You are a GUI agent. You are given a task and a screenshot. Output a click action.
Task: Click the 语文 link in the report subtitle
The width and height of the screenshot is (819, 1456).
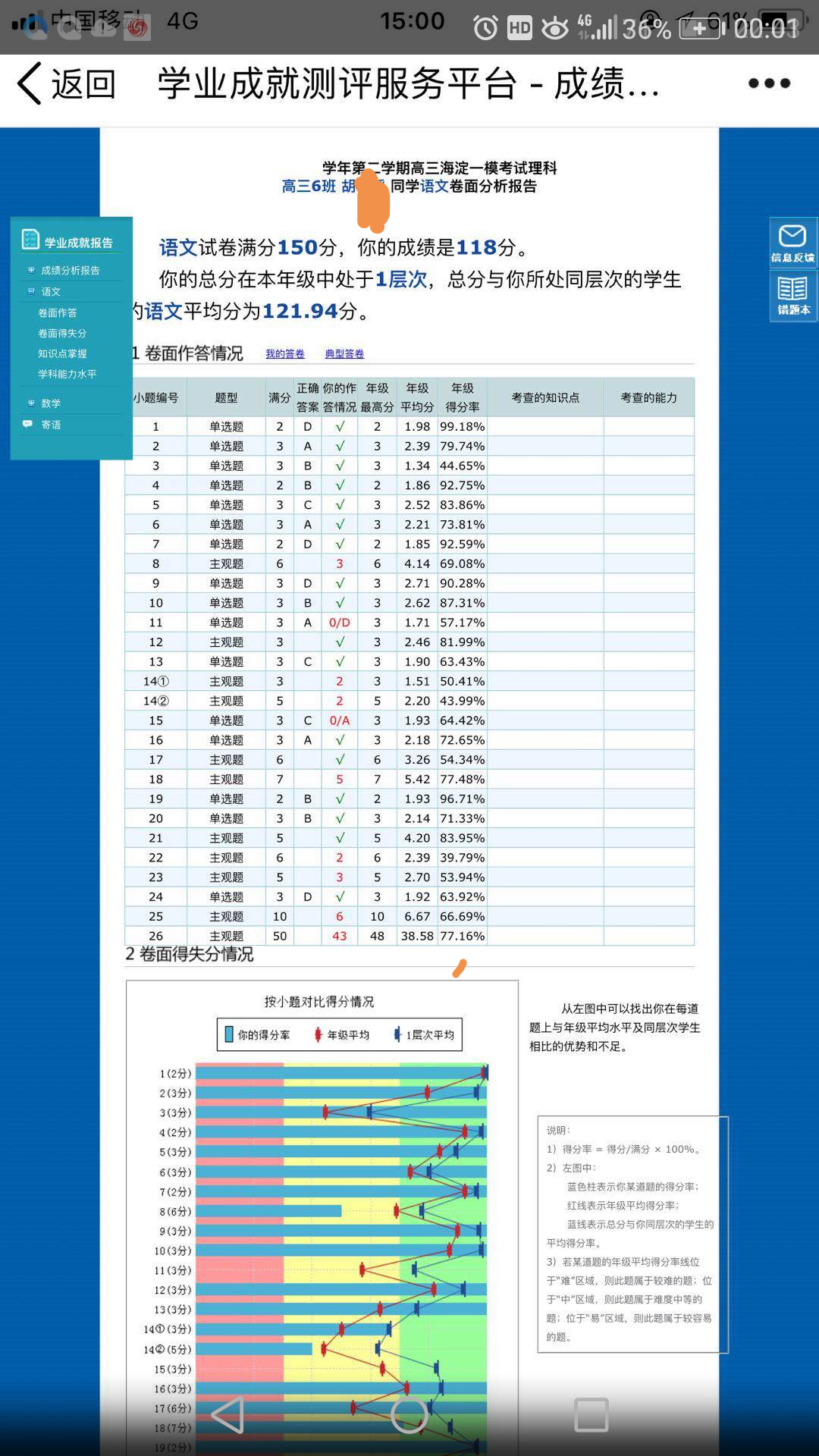coord(435,187)
